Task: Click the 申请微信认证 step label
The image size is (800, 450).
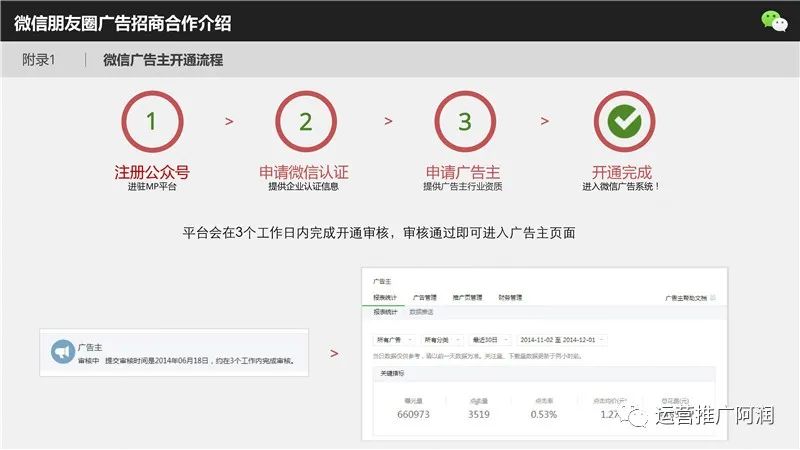Action: [x=304, y=172]
